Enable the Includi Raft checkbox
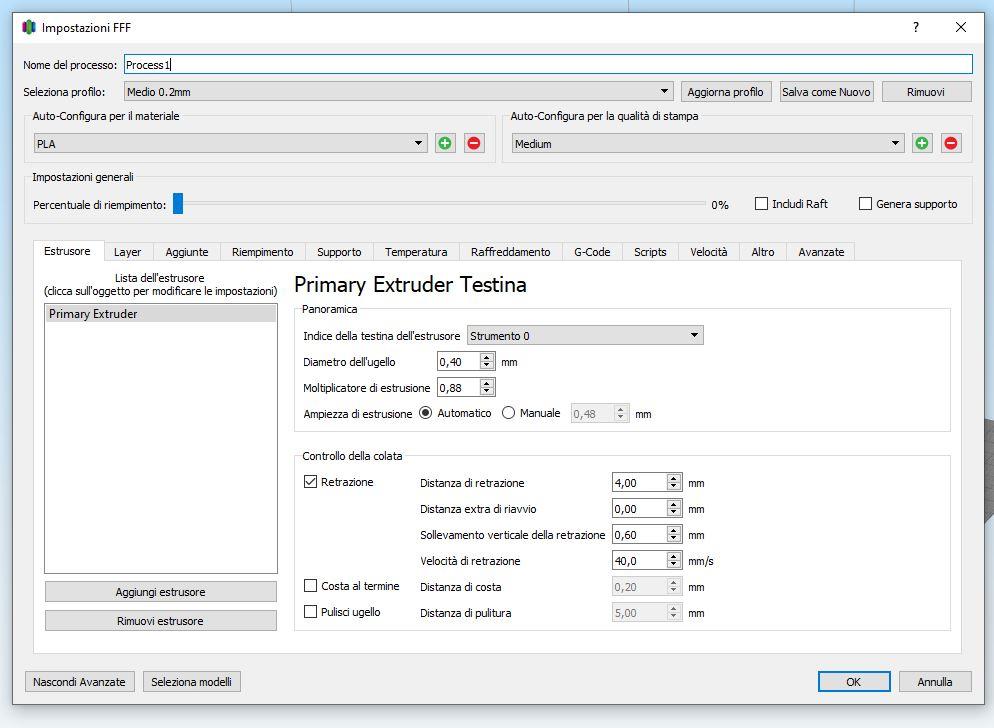The image size is (994, 728). [x=762, y=204]
